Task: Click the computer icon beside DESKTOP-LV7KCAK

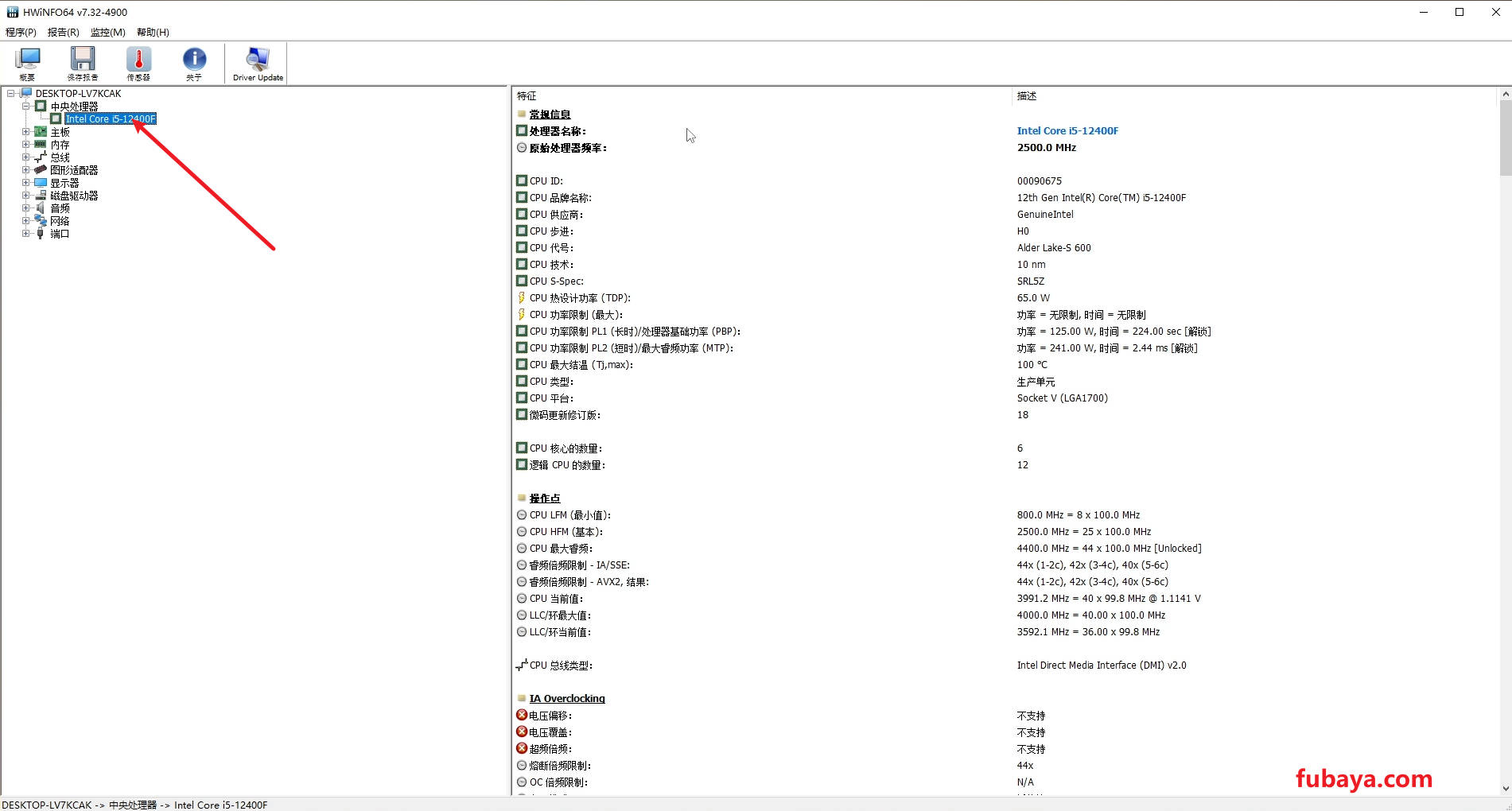Action: (26, 93)
